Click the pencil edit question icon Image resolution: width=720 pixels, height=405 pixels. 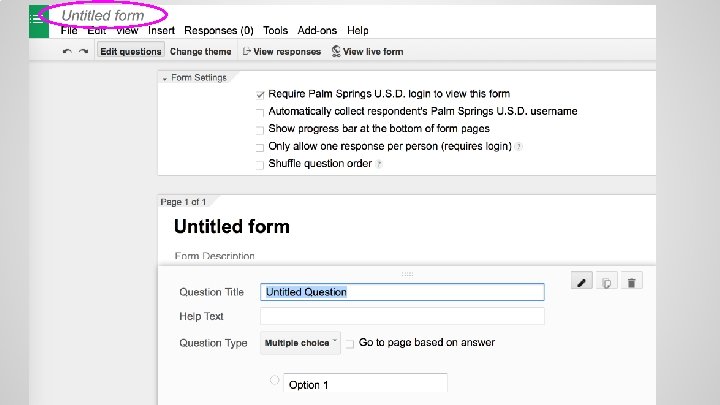583,283
